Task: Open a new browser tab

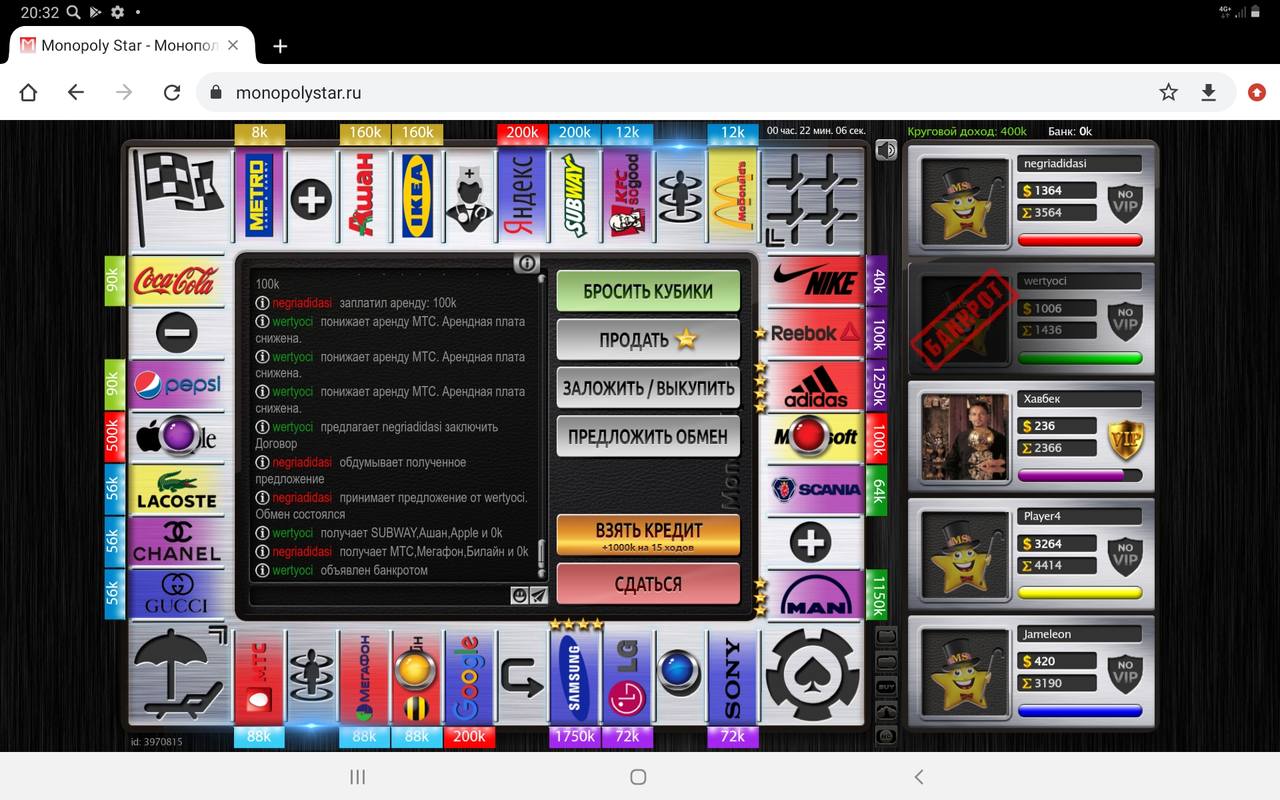Action: point(280,46)
